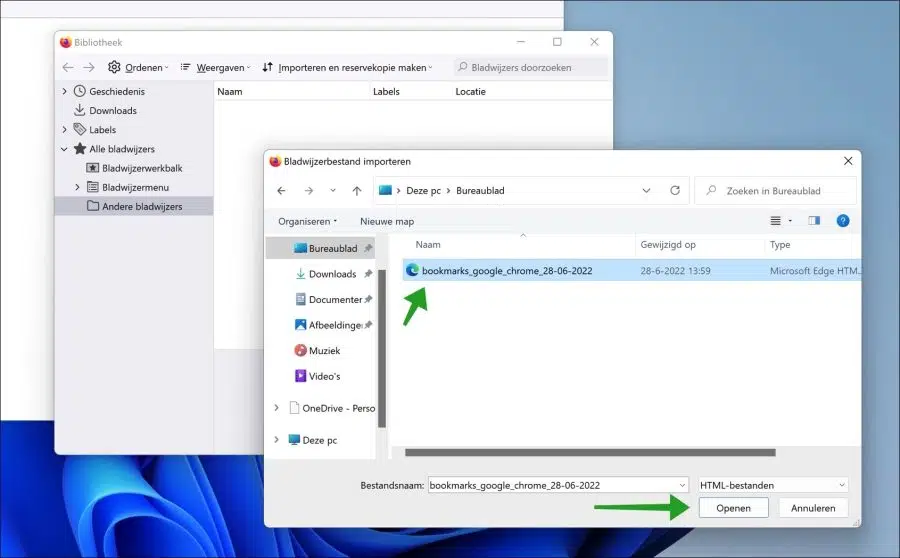Select Bureaublad in the dialog navigation pane

pyautogui.click(x=320, y=248)
